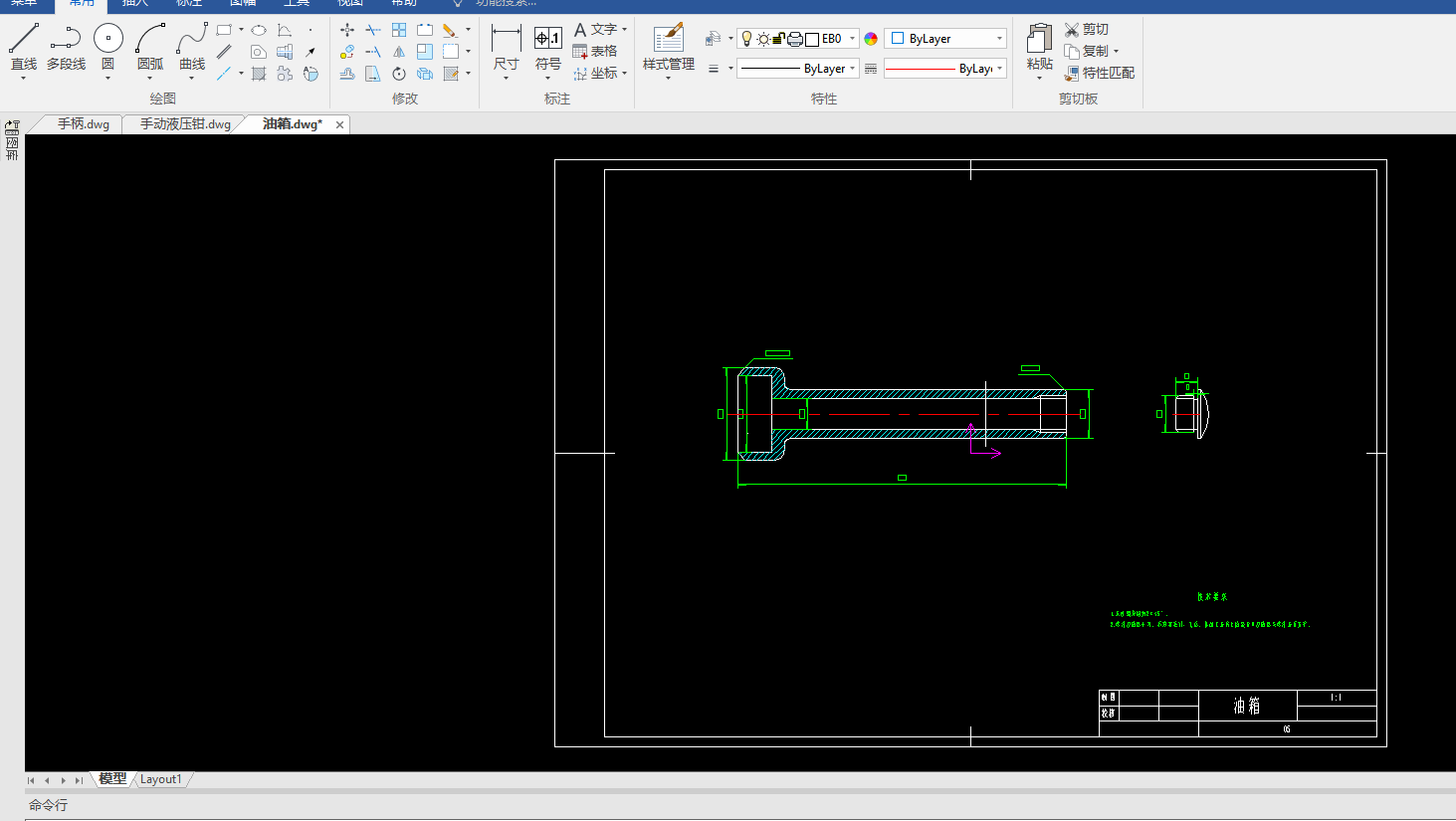Switch to the 手动液压钳.dwg tab
The width and height of the screenshot is (1456, 821).
[x=185, y=124]
